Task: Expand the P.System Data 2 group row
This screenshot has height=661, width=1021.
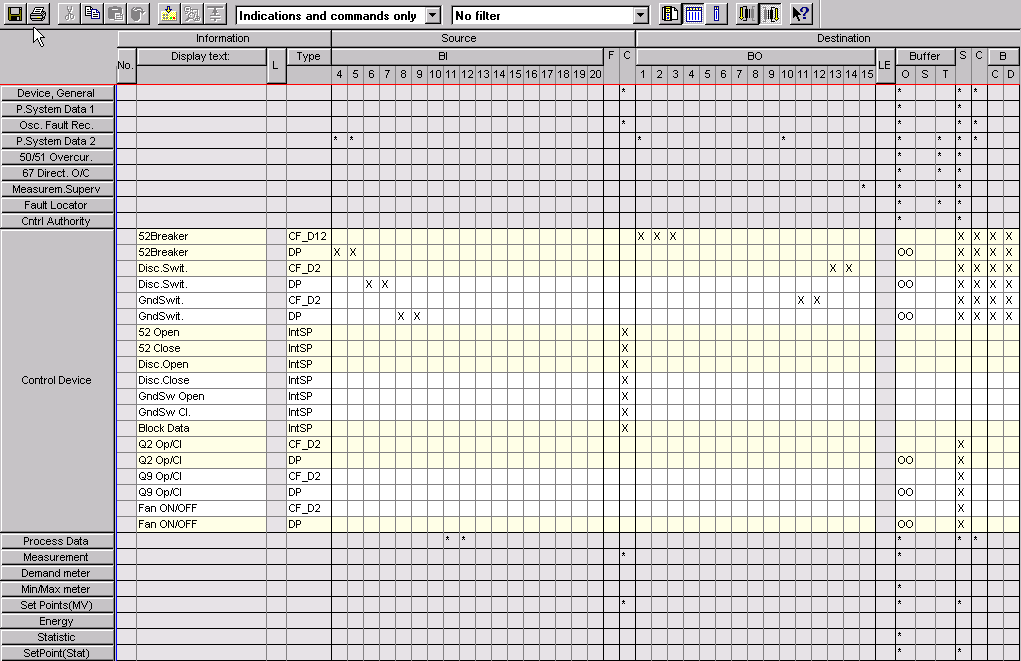Action: click(x=57, y=141)
